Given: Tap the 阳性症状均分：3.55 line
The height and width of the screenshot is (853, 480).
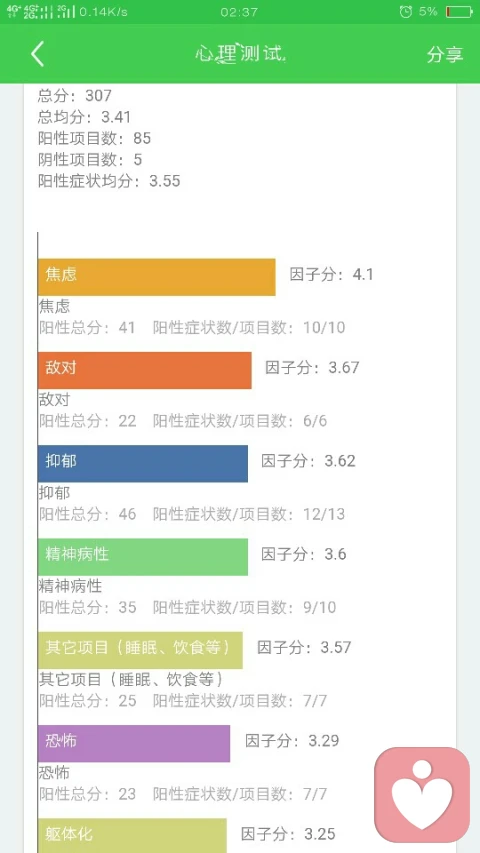Looking at the screenshot, I should point(109,181).
